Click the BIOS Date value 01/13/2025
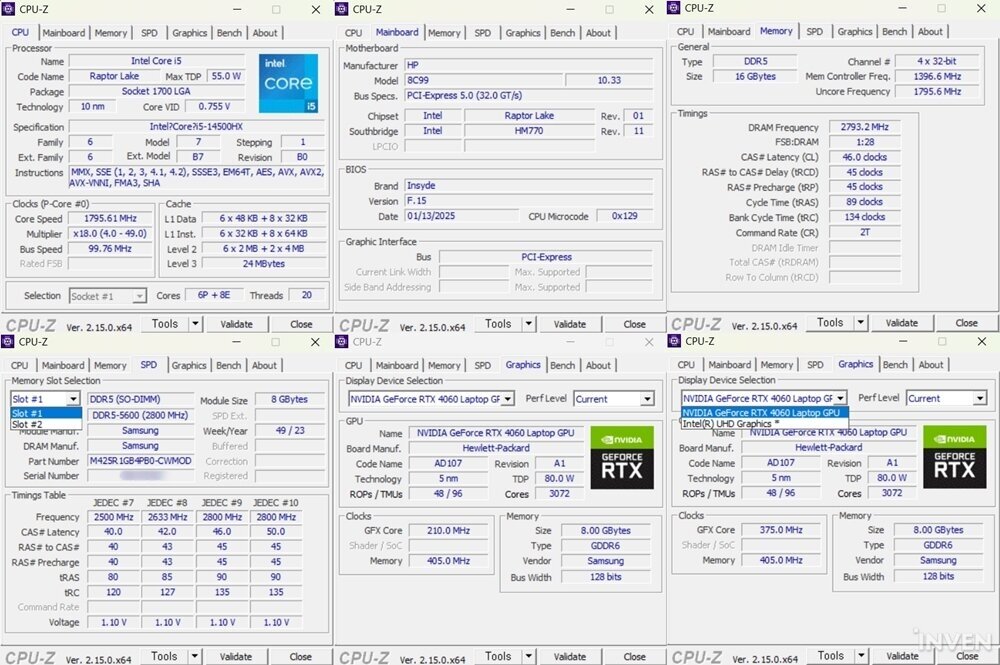The height and width of the screenshot is (665, 1000). pyautogui.click(x=462, y=216)
